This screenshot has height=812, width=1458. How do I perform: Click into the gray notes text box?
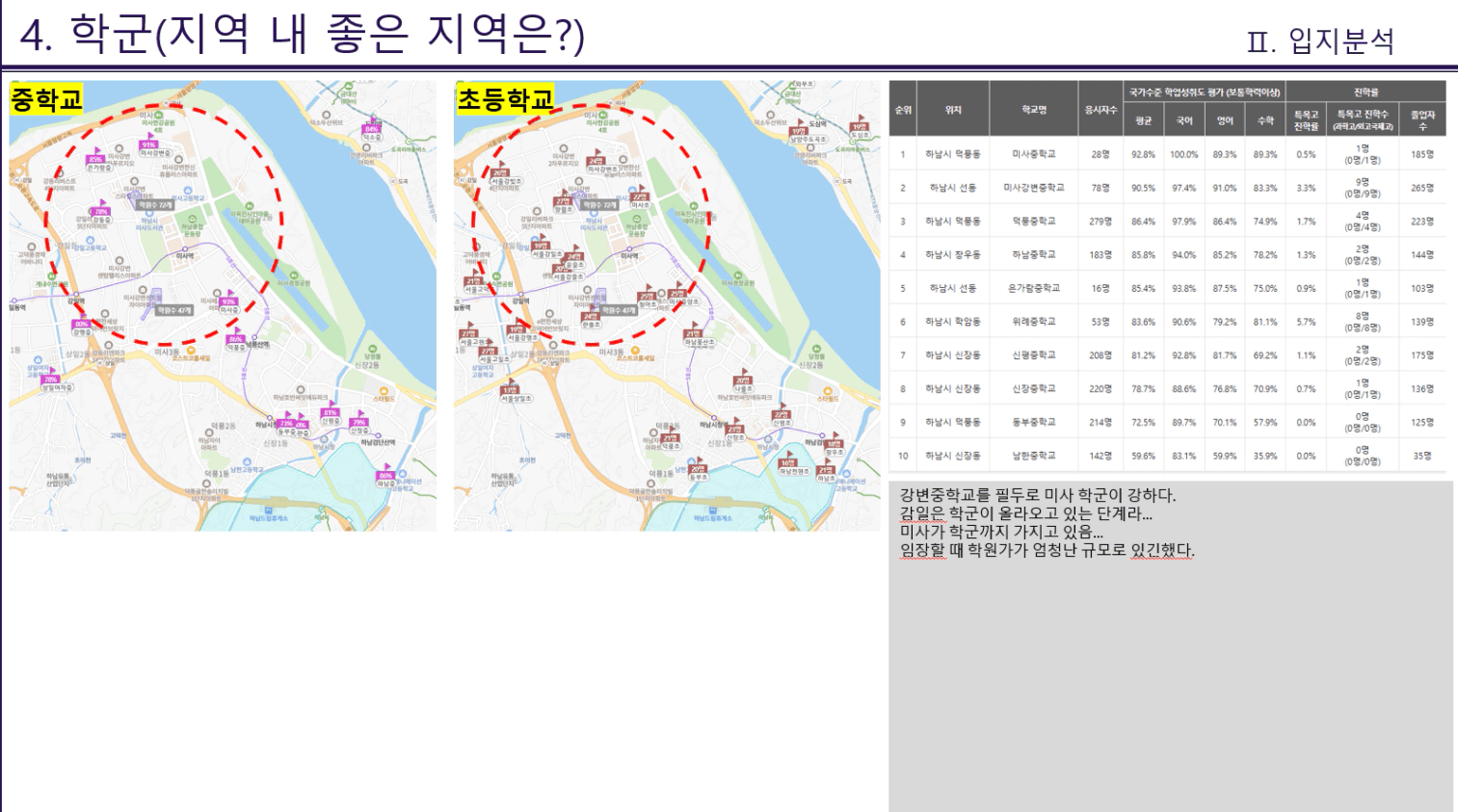coord(1170,674)
